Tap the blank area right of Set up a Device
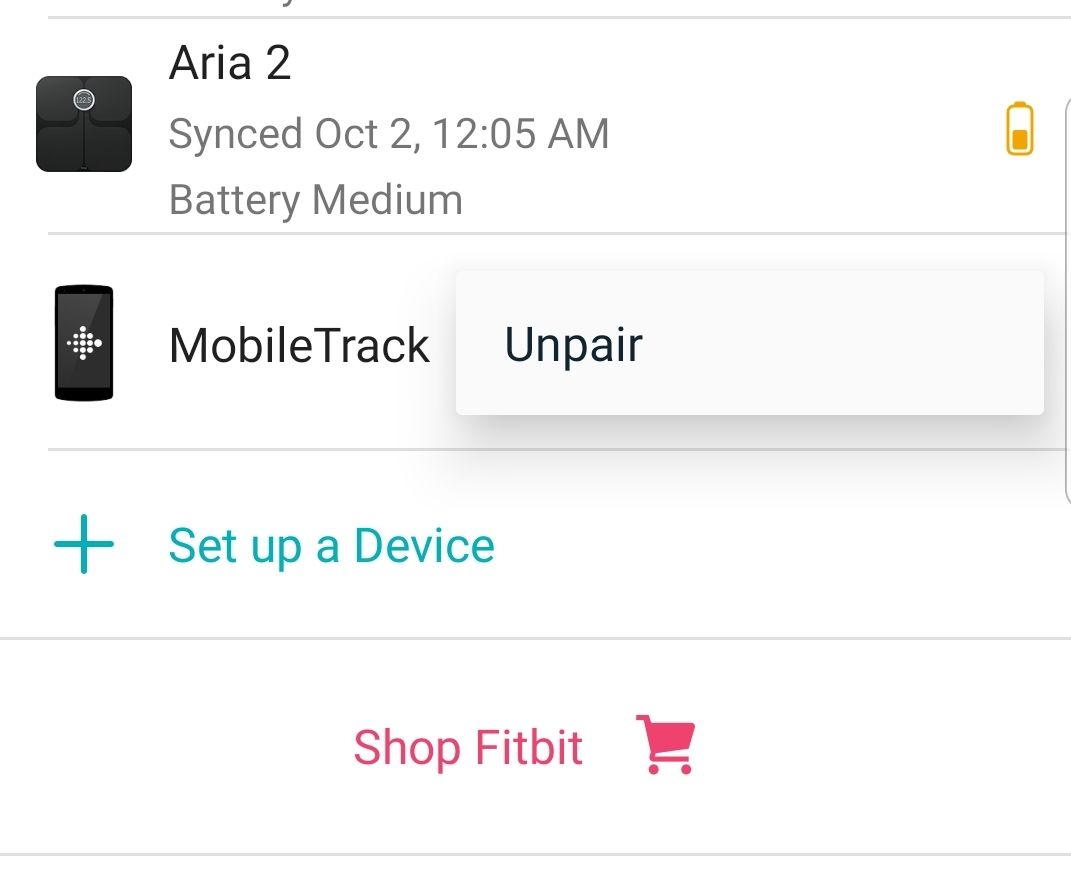The height and width of the screenshot is (876, 1071). point(780,546)
